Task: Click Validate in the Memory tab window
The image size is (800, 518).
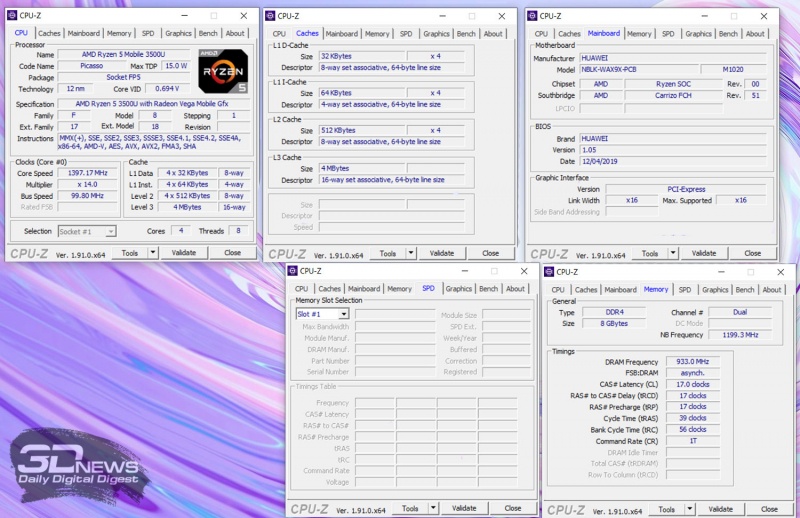Action: tap(721, 509)
